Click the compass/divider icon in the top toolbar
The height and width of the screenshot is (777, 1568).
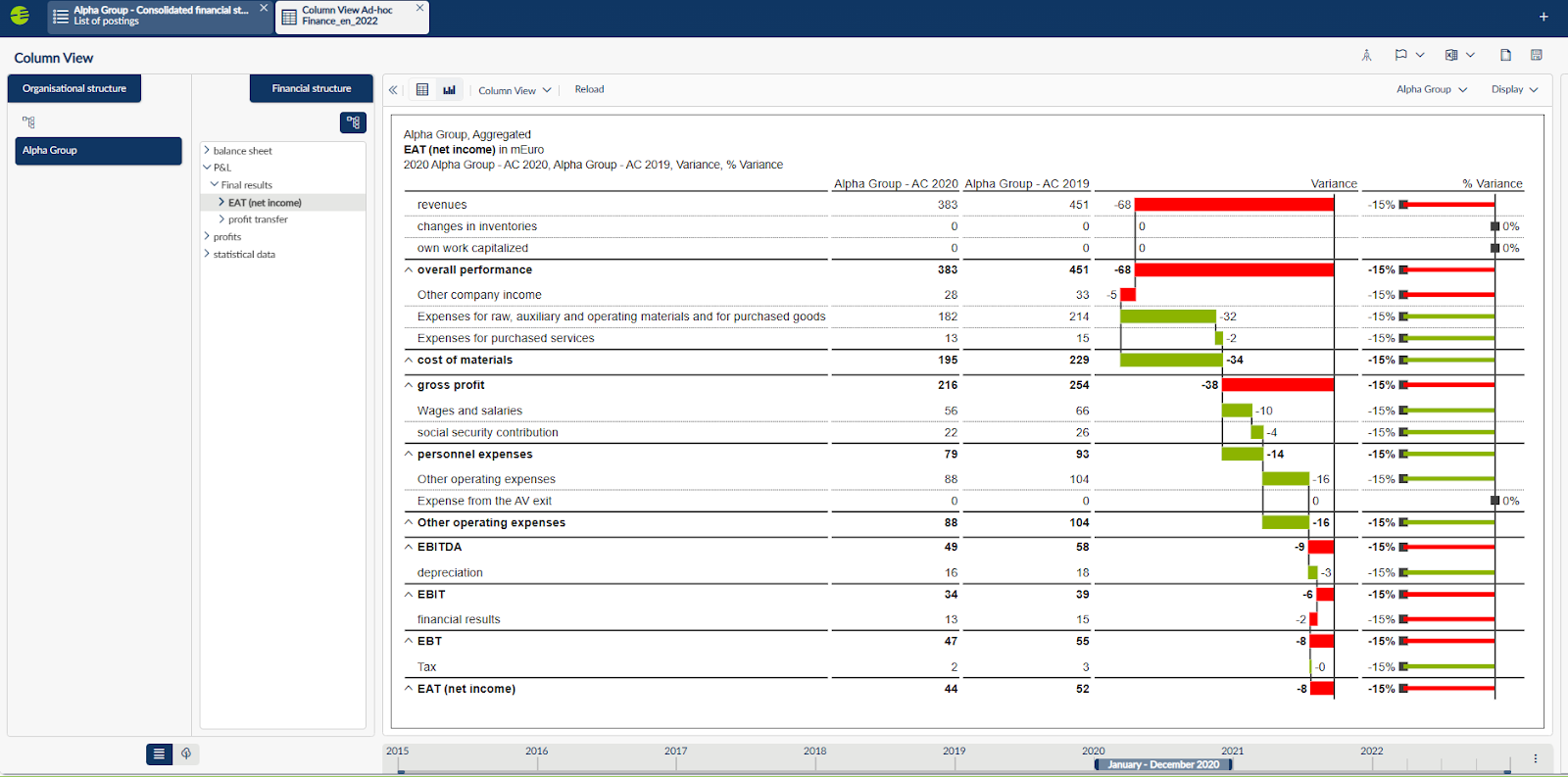click(x=1366, y=55)
